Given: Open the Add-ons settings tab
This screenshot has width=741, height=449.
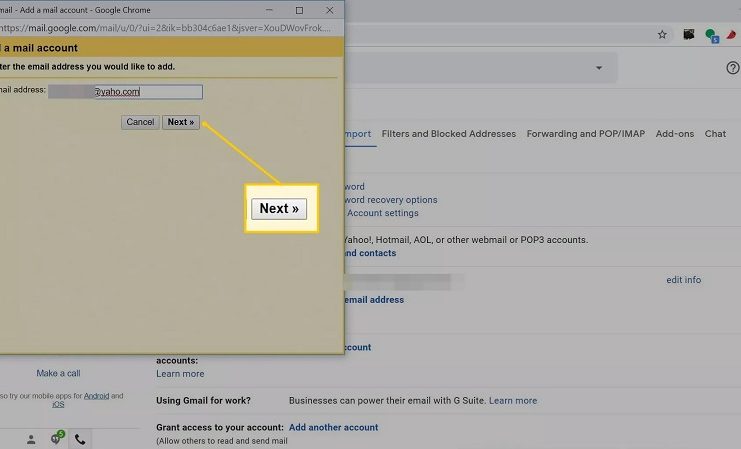Looking at the screenshot, I should [675, 134].
